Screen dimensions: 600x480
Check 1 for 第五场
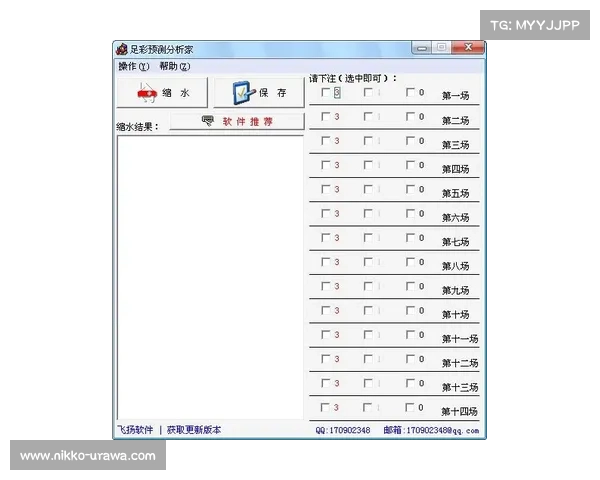pos(368,189)
